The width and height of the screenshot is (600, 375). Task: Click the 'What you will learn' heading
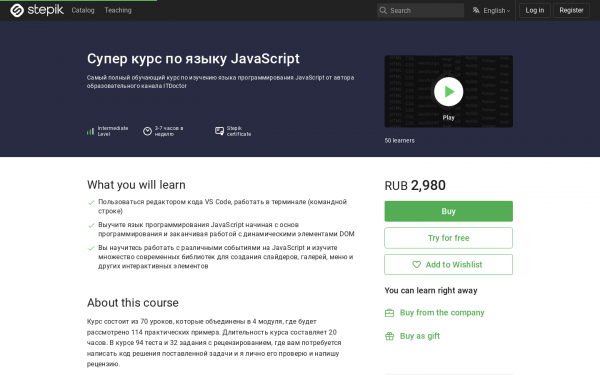[136, 185]
